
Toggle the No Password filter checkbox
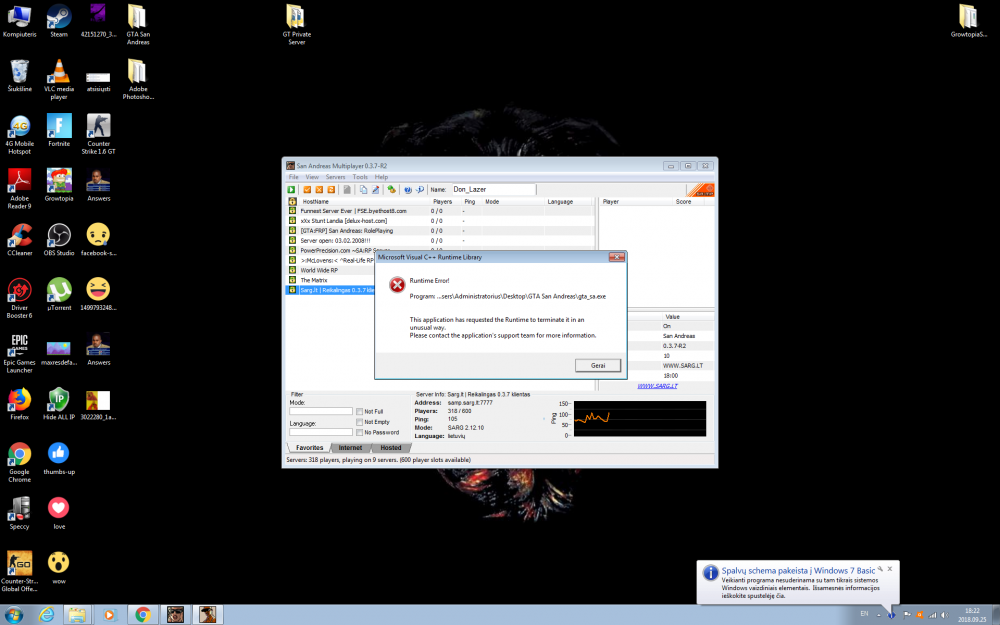coord(360,432)
